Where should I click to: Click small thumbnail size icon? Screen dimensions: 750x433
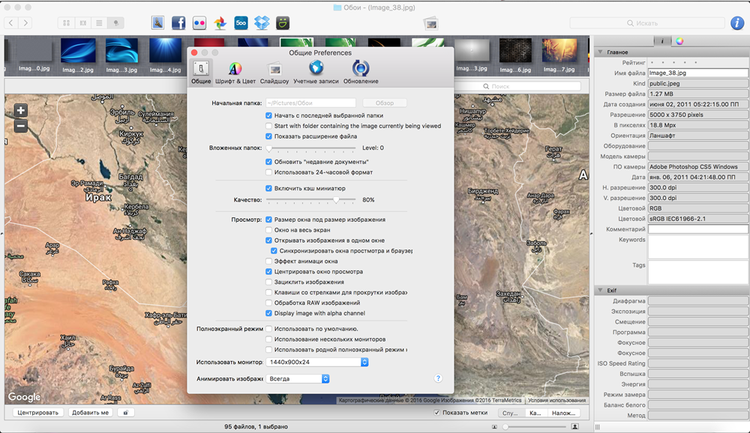click(494, 426)
